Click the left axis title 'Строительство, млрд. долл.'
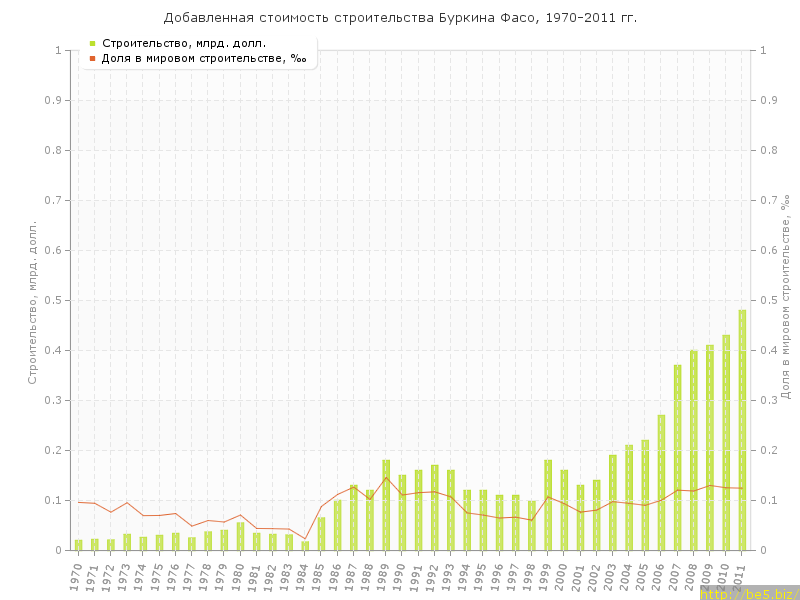The width and height of the screenshot is (800, 600). click(x=32, y=302)
